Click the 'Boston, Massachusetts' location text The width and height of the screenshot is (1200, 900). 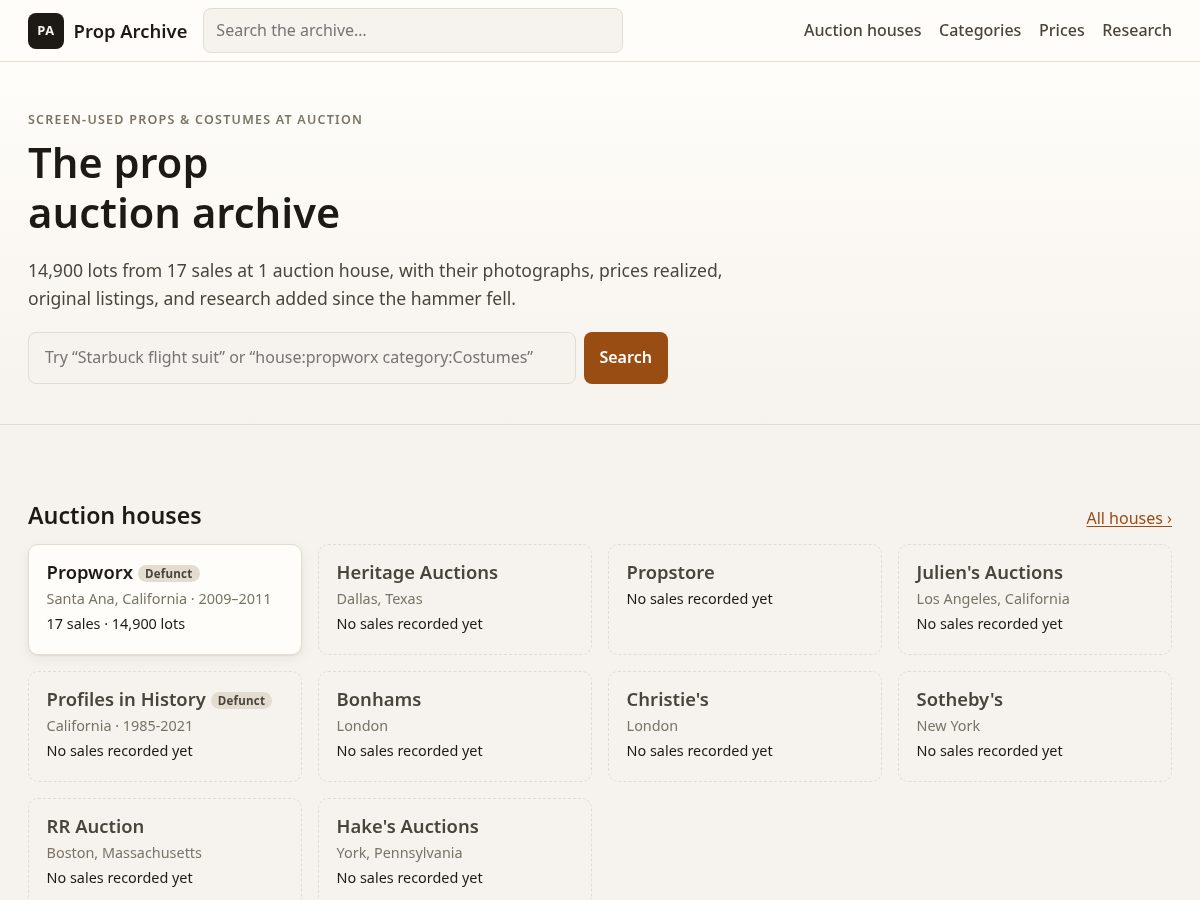pyautogui.click(x=124, y=853)
